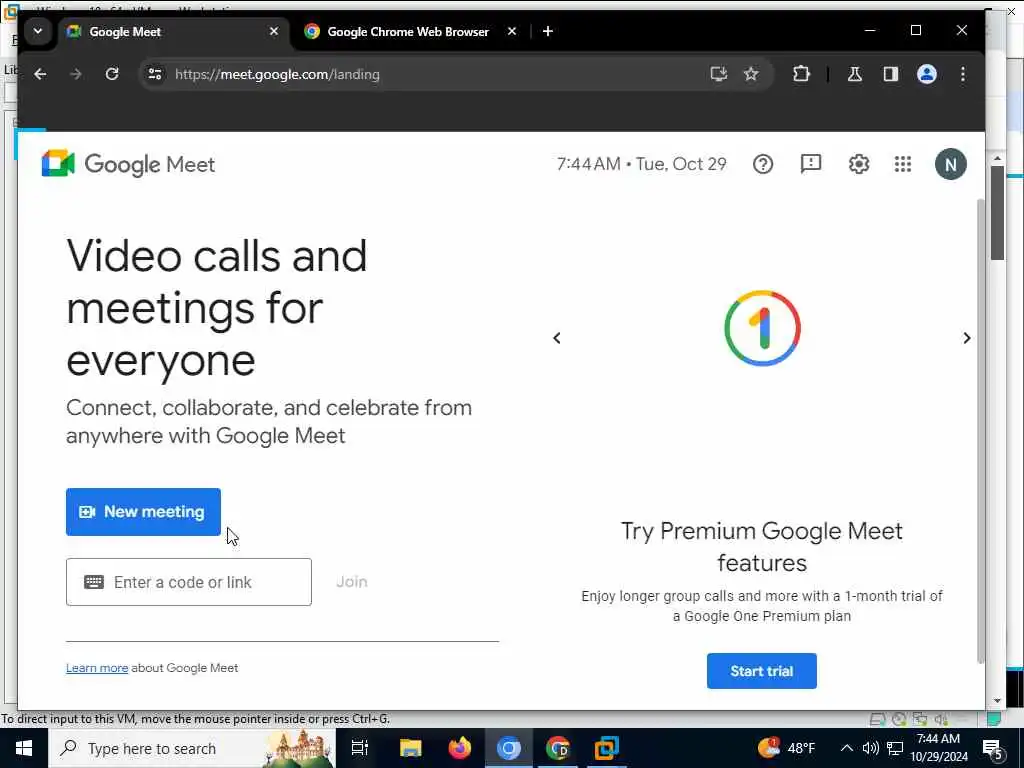The height and width of the screenshot is (768, 1024).
Task: Click the Google Meet logo
Action: click(x=128, y=164)
